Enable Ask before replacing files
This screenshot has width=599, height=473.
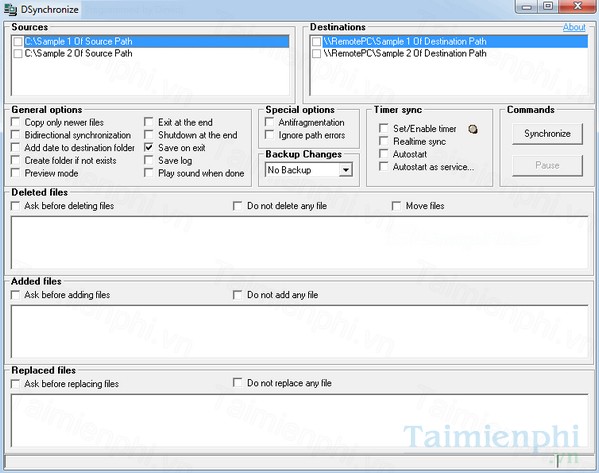tap(16, 384)
